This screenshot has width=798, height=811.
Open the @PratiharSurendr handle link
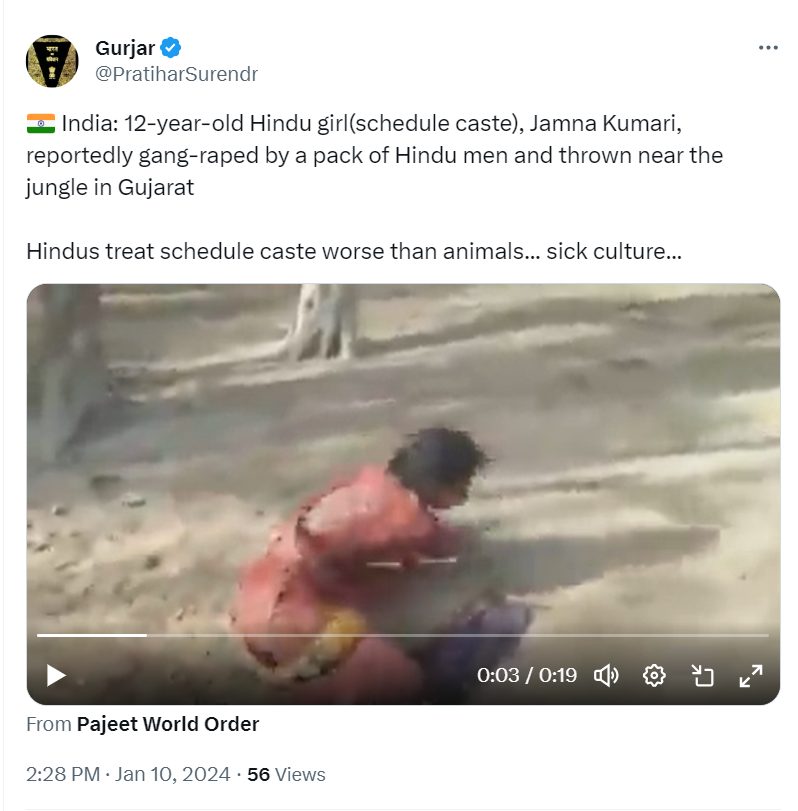[176, 74]
